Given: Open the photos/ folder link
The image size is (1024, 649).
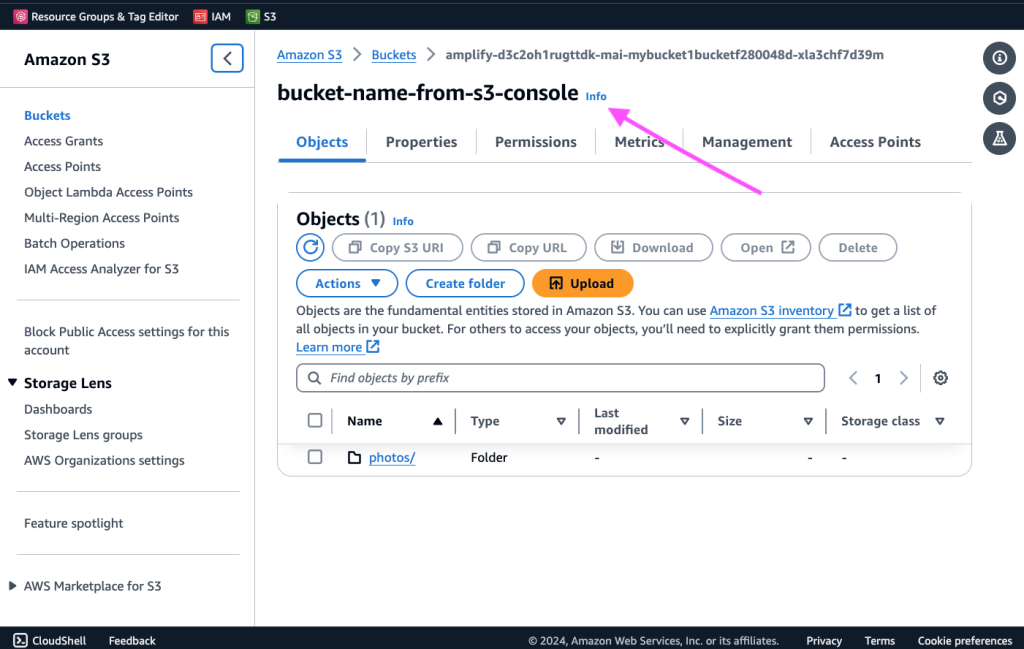Looking at the screenshot, I should pyautogui.click(x=392, y=458).
